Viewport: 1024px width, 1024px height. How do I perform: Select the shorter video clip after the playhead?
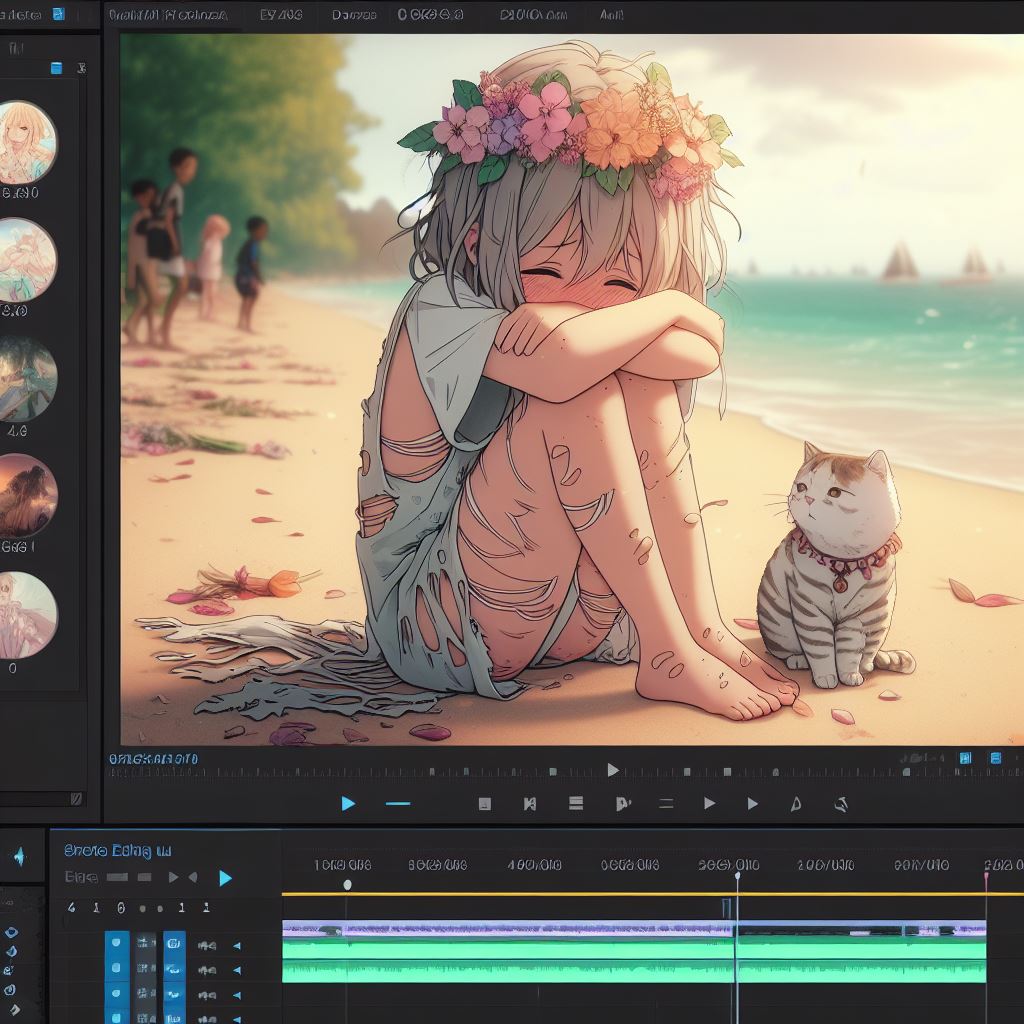coord(861,929)
